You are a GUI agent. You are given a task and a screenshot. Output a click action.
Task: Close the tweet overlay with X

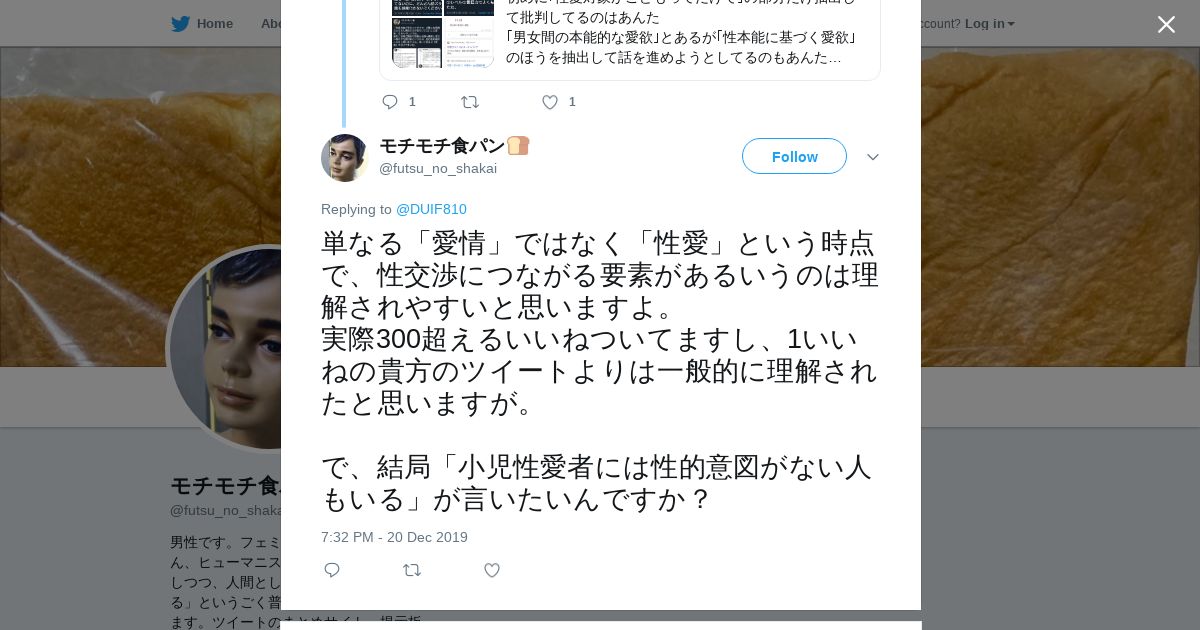(x=1166, y=24)
